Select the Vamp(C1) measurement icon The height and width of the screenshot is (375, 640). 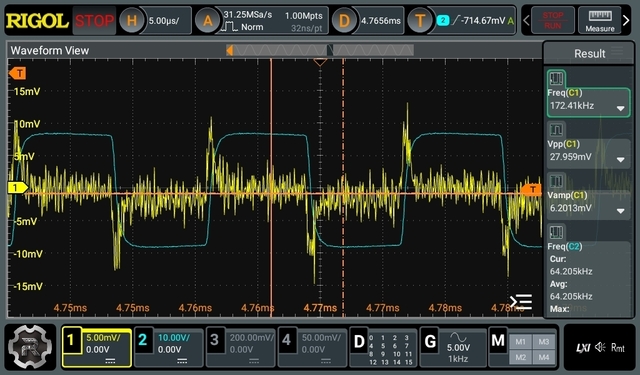click(556, 181)
